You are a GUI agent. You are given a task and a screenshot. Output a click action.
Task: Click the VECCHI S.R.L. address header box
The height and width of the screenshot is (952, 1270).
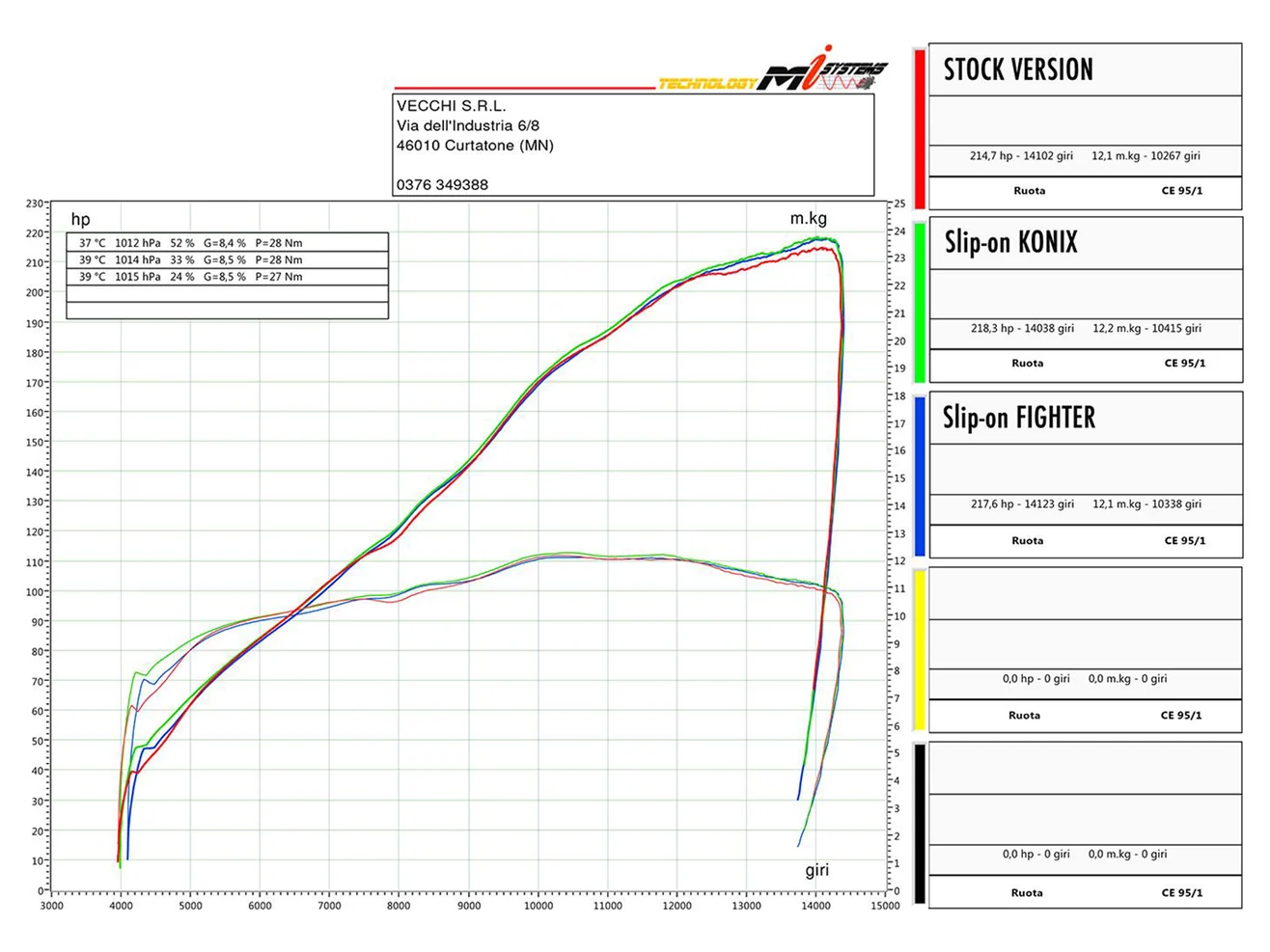point(633,145)
